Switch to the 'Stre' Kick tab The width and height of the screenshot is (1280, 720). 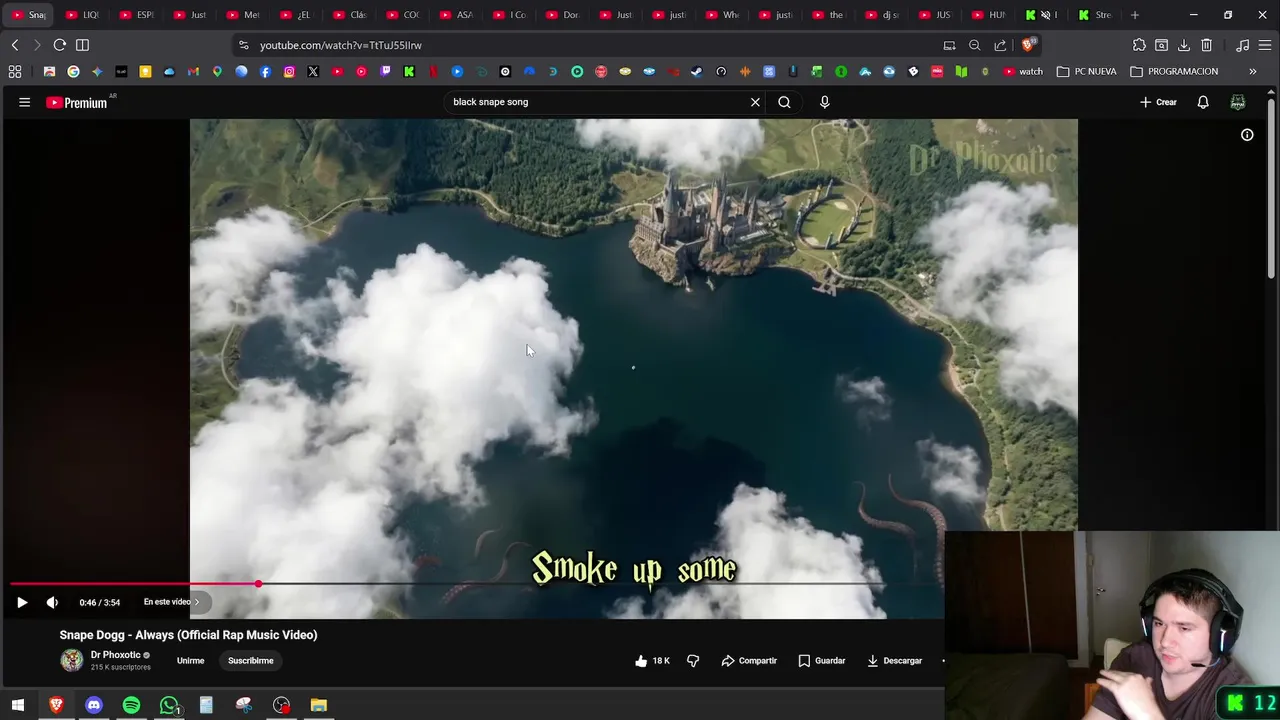(1096, 15)
